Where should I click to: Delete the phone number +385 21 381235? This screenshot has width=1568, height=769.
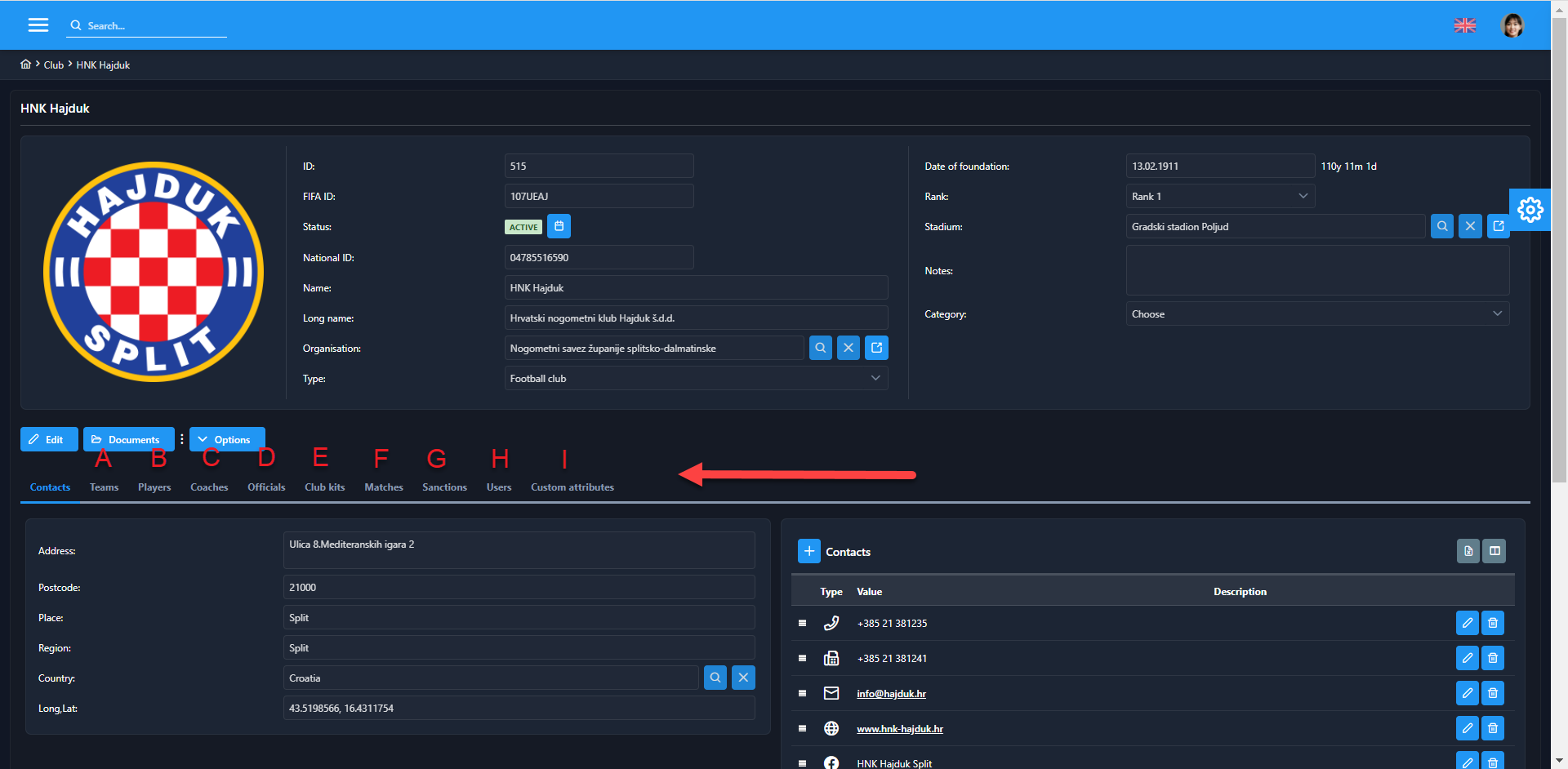(1492, 623)
